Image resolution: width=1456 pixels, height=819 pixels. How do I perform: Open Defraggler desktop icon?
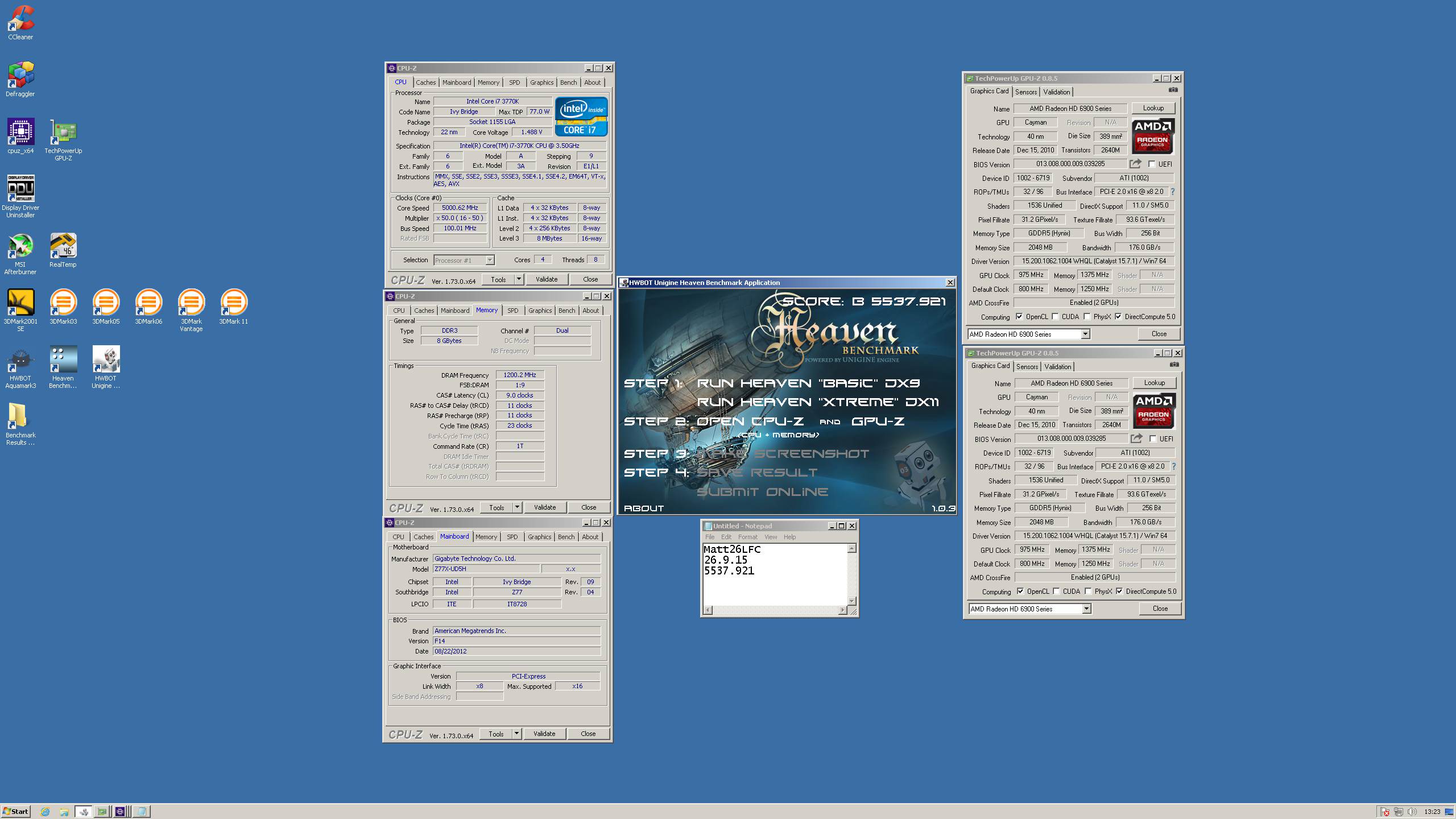[20, 80]
